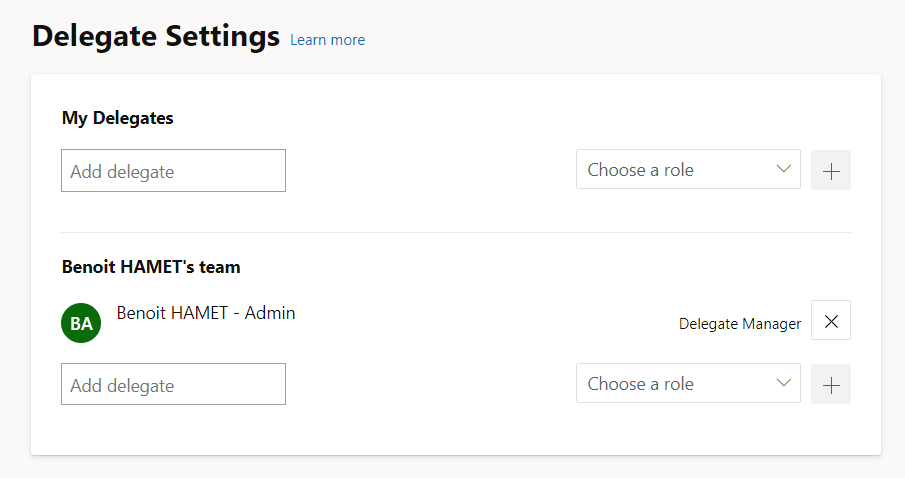Remove Benoit HAMET - Admin with the X icon

coord(830,321)
